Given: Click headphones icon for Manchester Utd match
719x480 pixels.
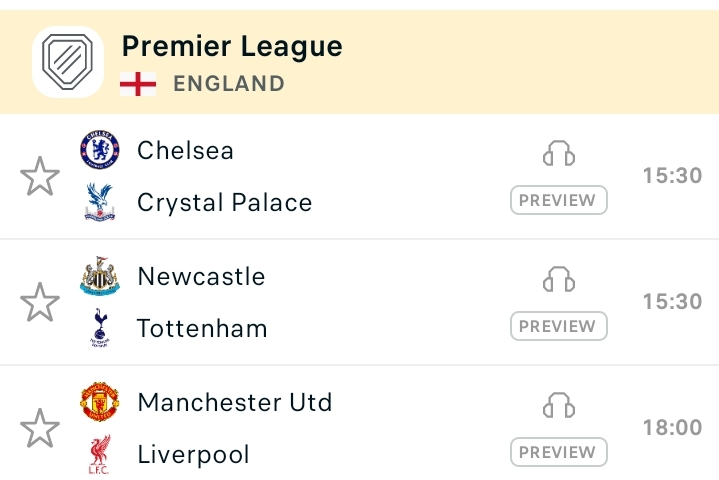Looking at the screenshot, I should 559,405.
